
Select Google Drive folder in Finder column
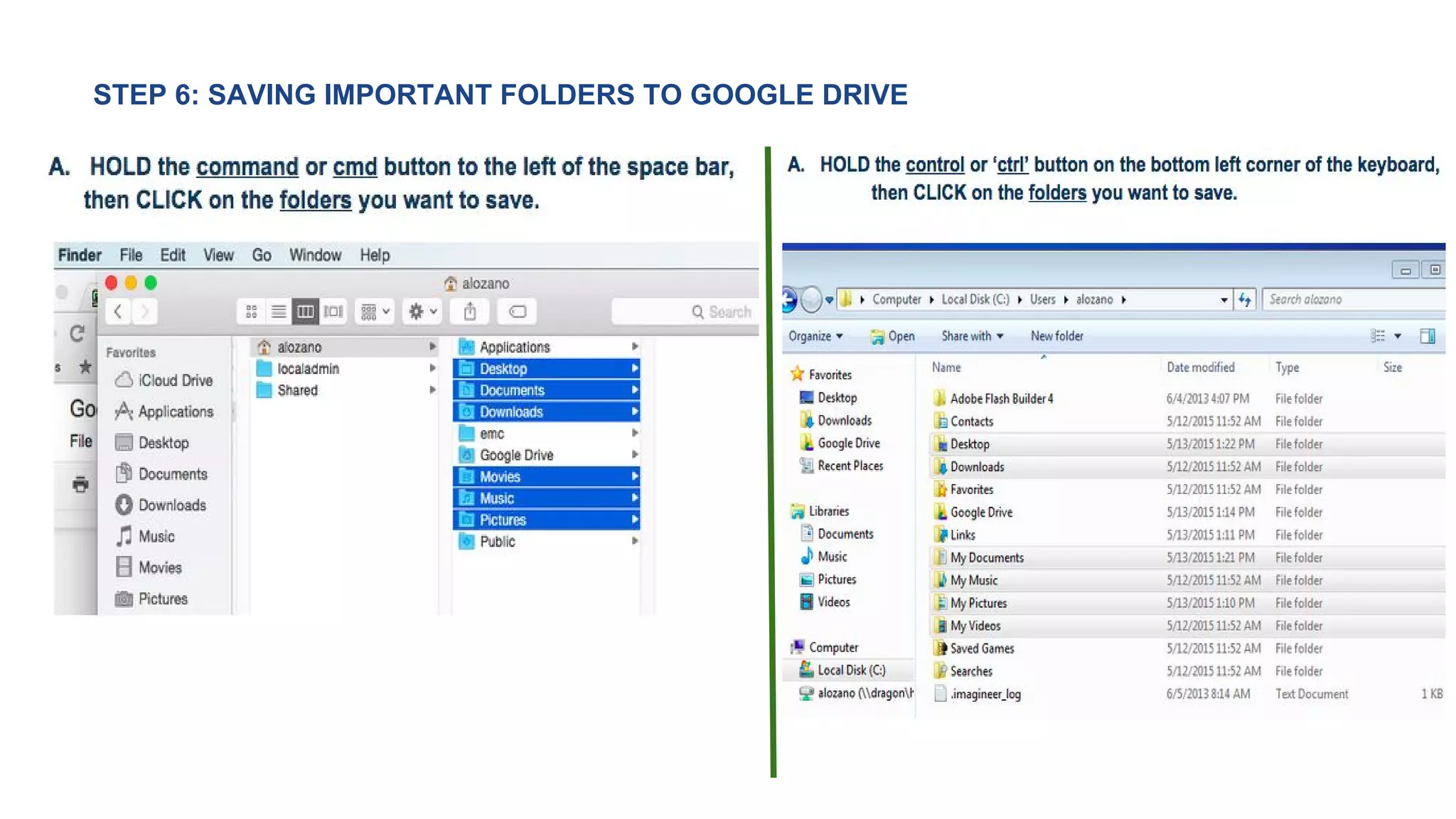[547, 455]
